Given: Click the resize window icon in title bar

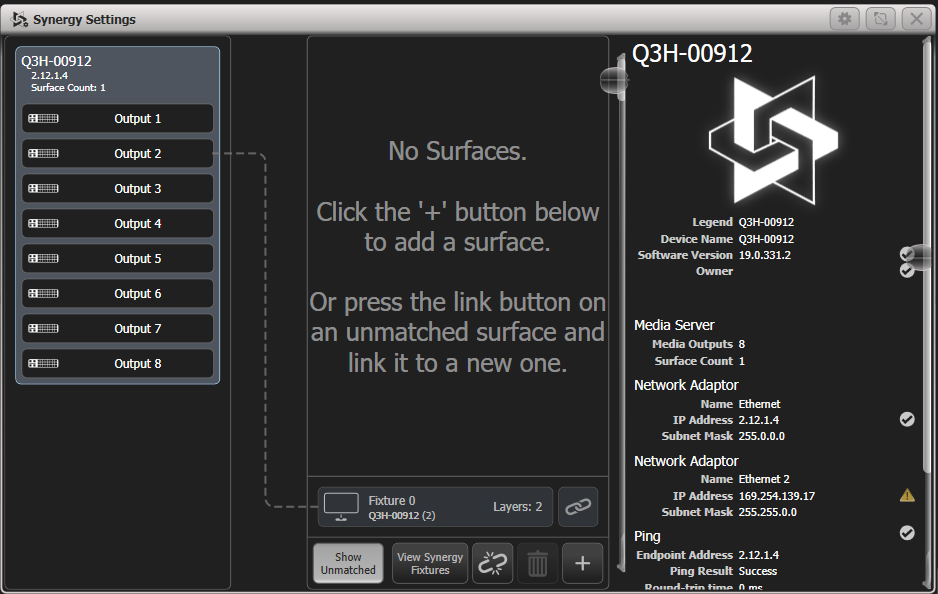Looking at the screenshot, I should (881, 18).
